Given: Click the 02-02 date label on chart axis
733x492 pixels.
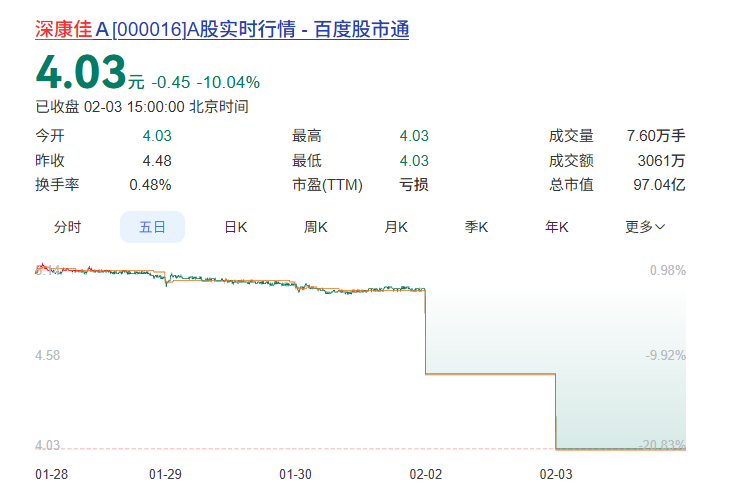Looking at the screenshot, I should (426, 474).
